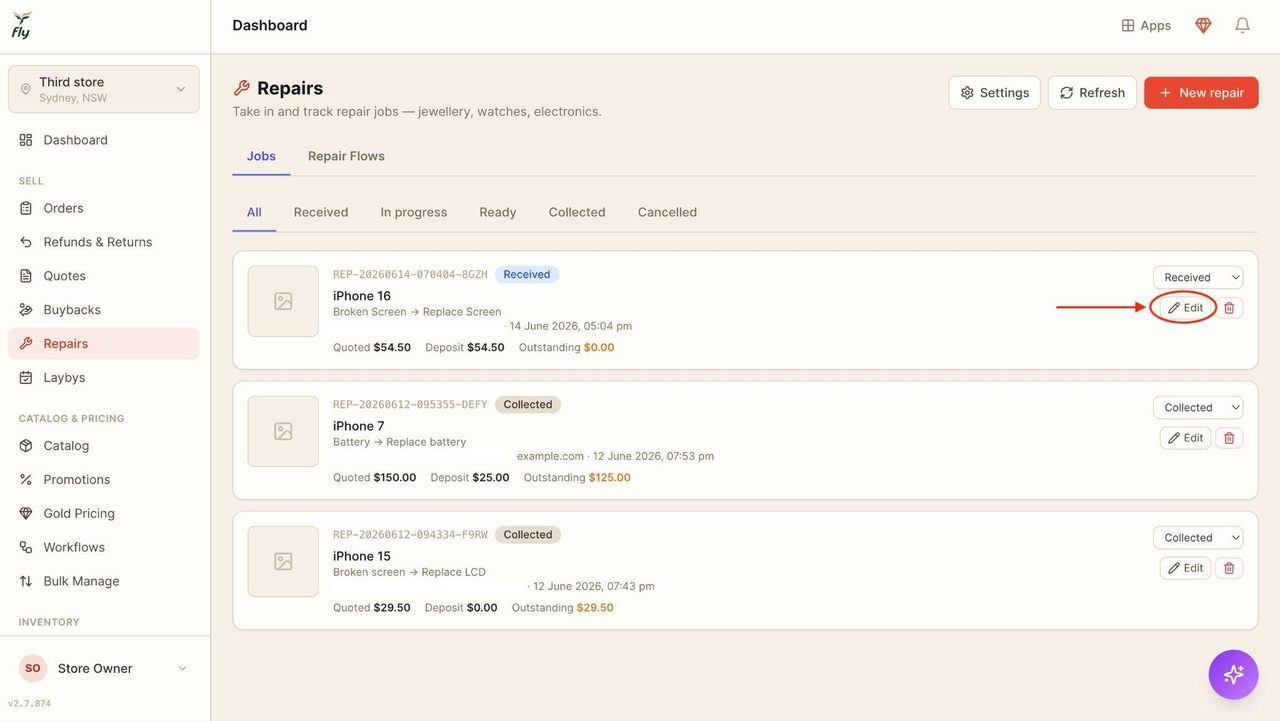
Task: Edit the iPhone 15 repair
Action: [1185, 568]
